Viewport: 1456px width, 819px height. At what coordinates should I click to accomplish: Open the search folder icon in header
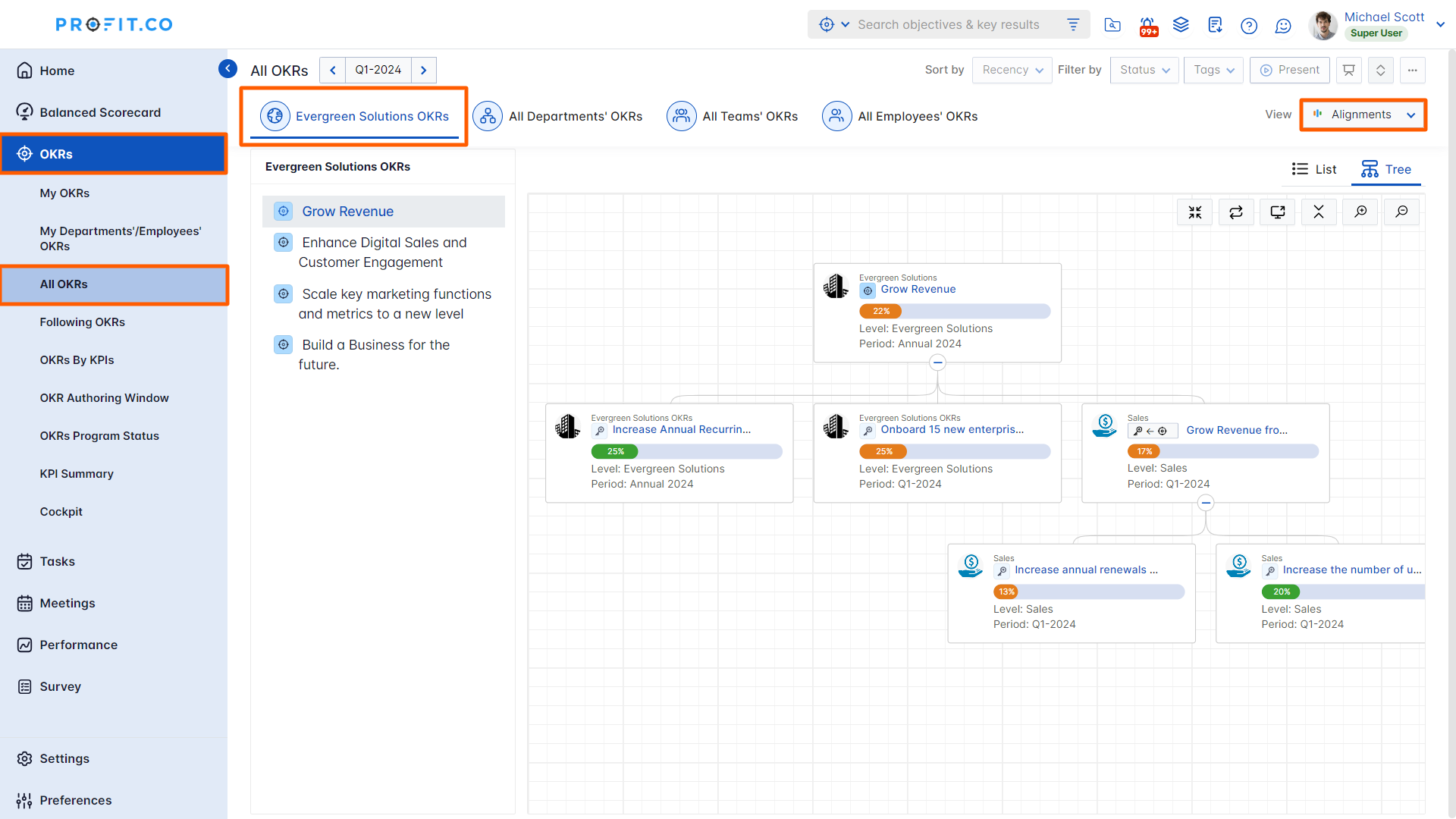(x=1112, y=25)
